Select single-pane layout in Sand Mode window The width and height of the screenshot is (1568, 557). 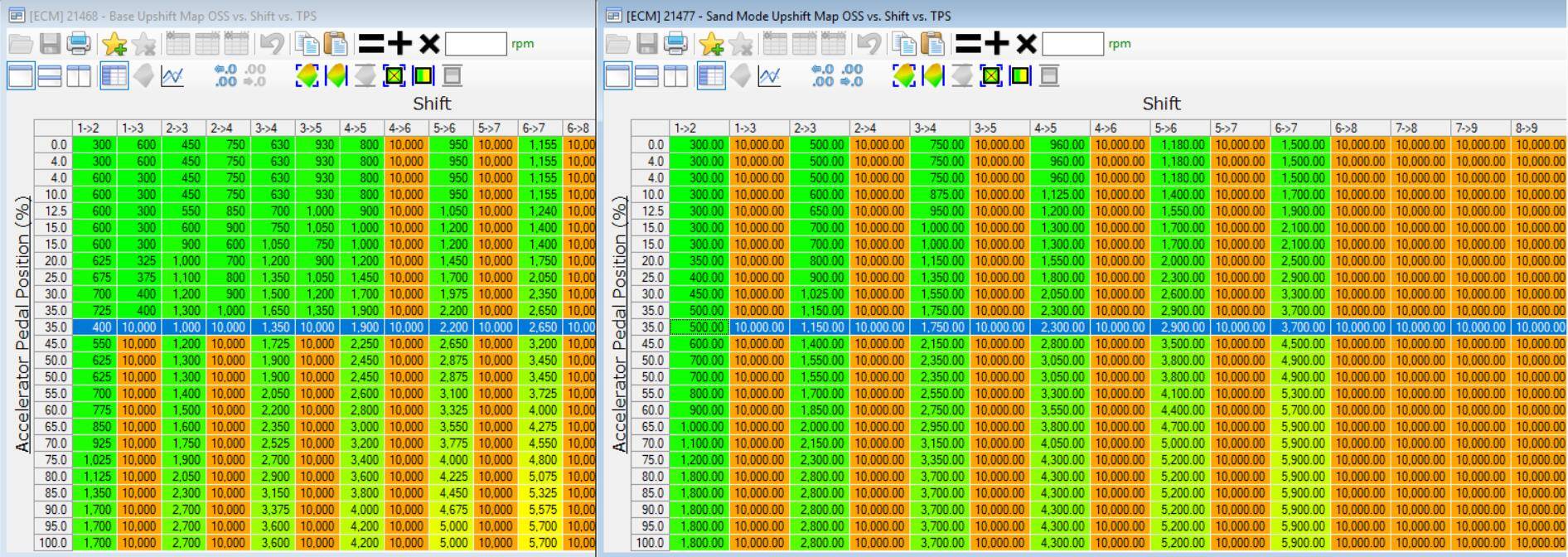tap(617, 76)
